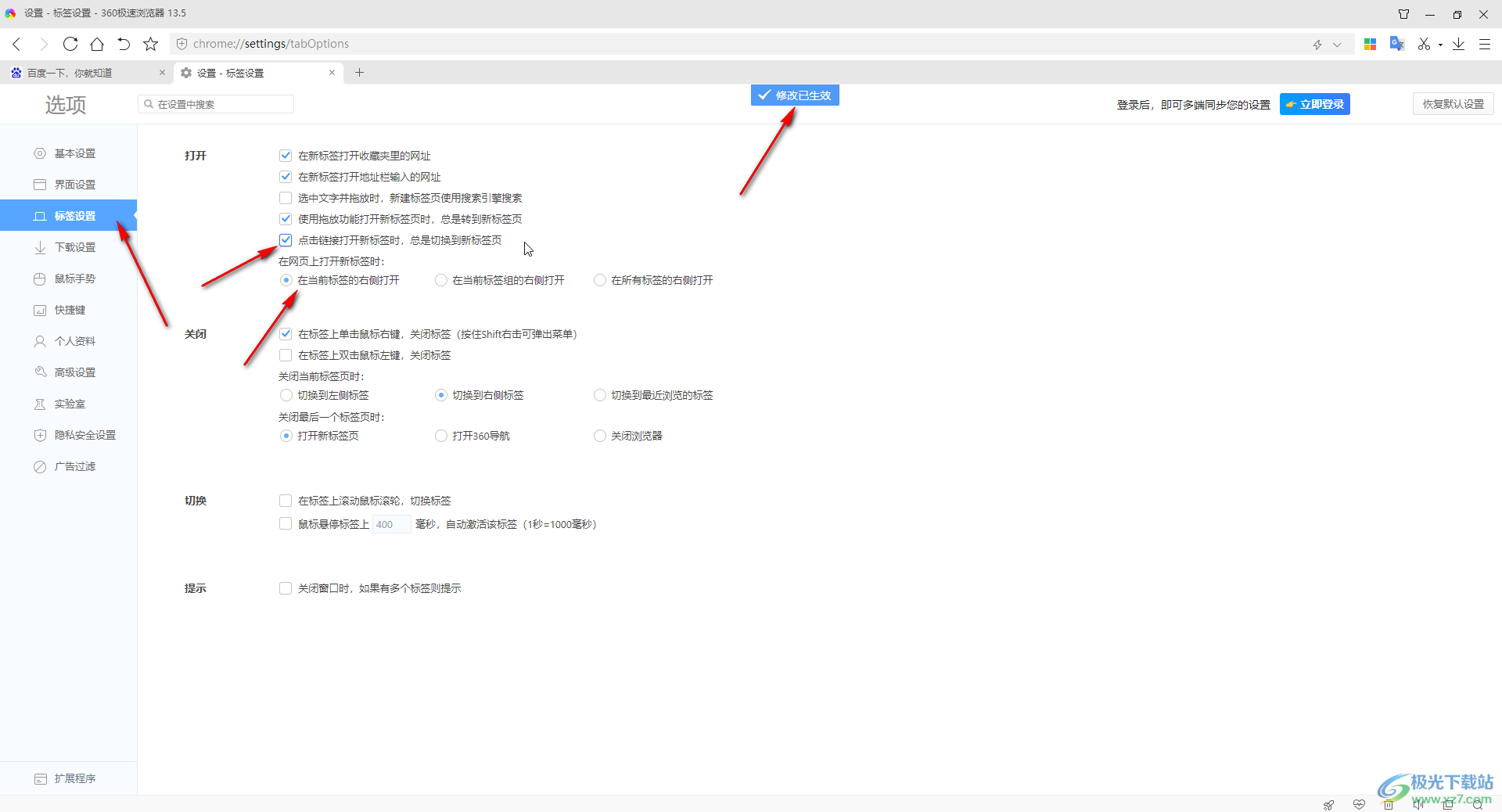Toggle right-click close tab checkbox
This screenshot has height=812, width=1502.
[x=286, y=334]
